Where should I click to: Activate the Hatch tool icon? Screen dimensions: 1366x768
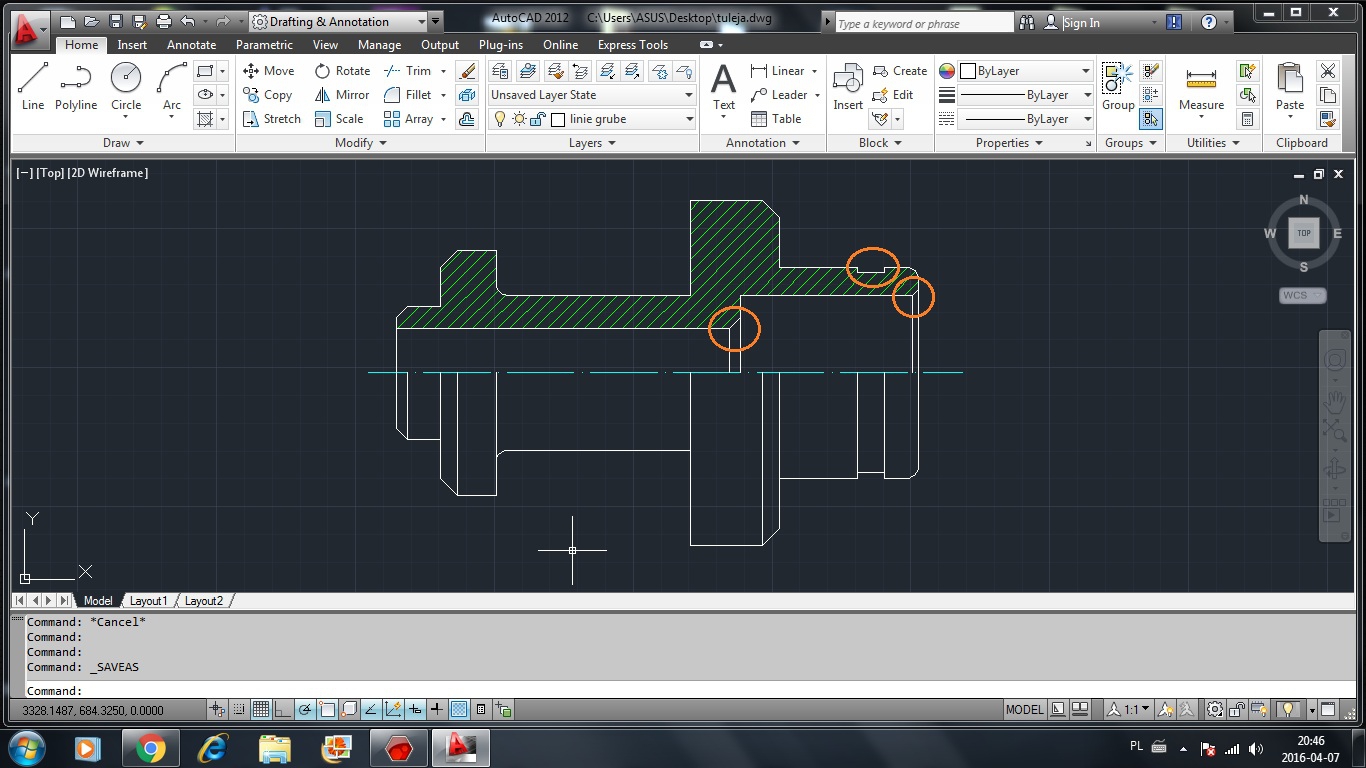click(205, 119)
